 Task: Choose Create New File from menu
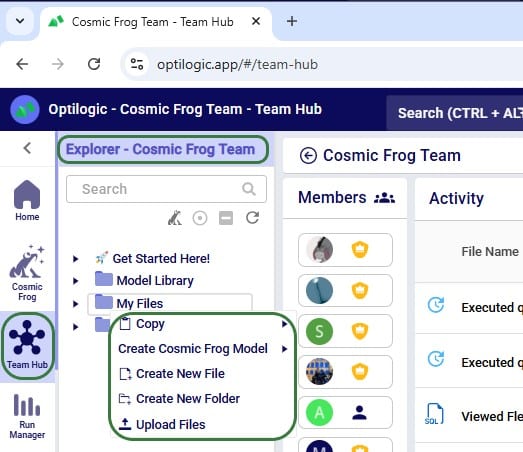172,374
